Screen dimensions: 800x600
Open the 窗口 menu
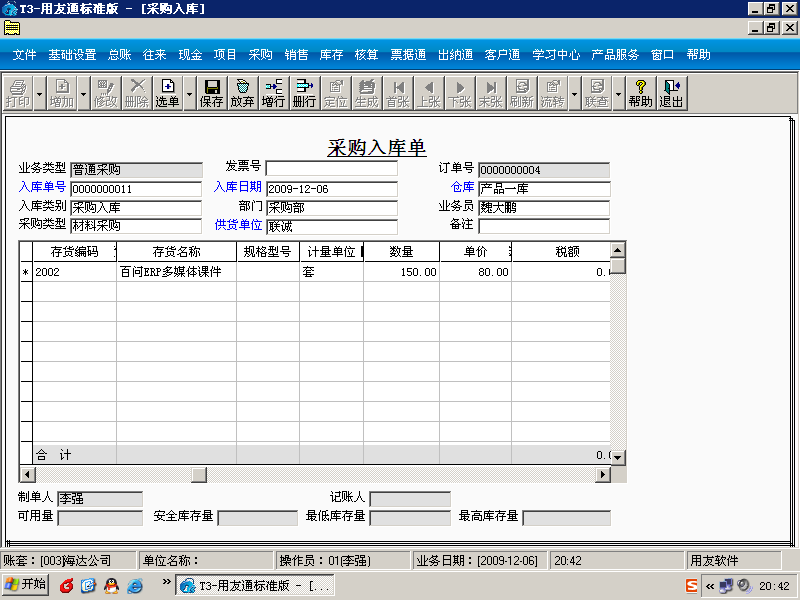pyautogui.click(x=662, y=55)
